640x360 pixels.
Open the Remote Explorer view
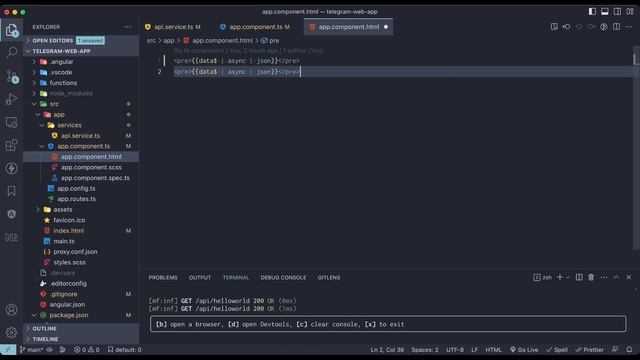tap(11, 122)
